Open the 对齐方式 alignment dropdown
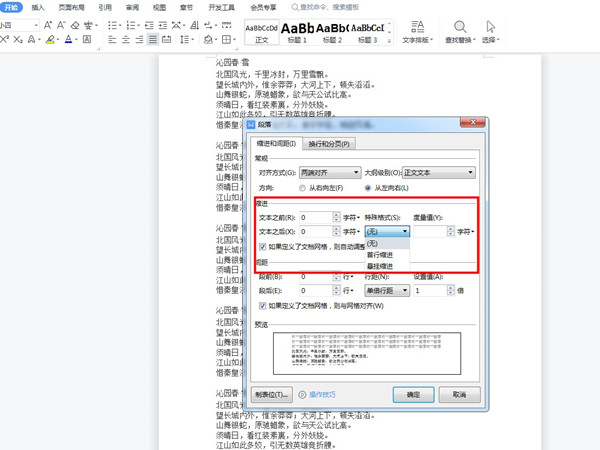Screen dimensions: 600x450 [329, 172]
